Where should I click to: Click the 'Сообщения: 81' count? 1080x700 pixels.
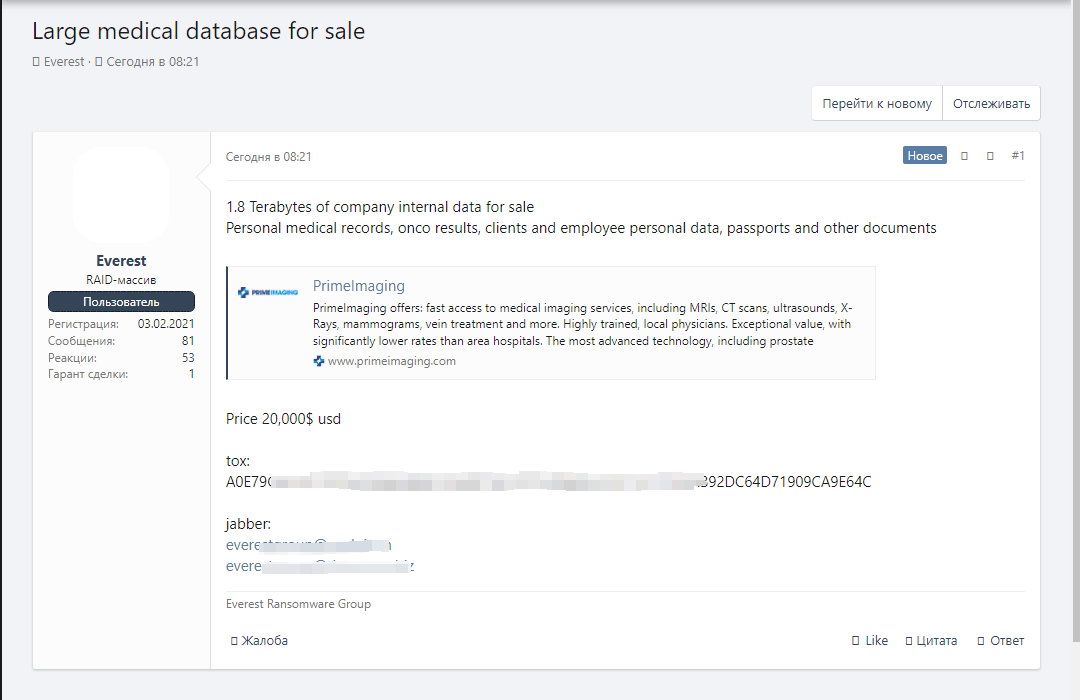188,341
